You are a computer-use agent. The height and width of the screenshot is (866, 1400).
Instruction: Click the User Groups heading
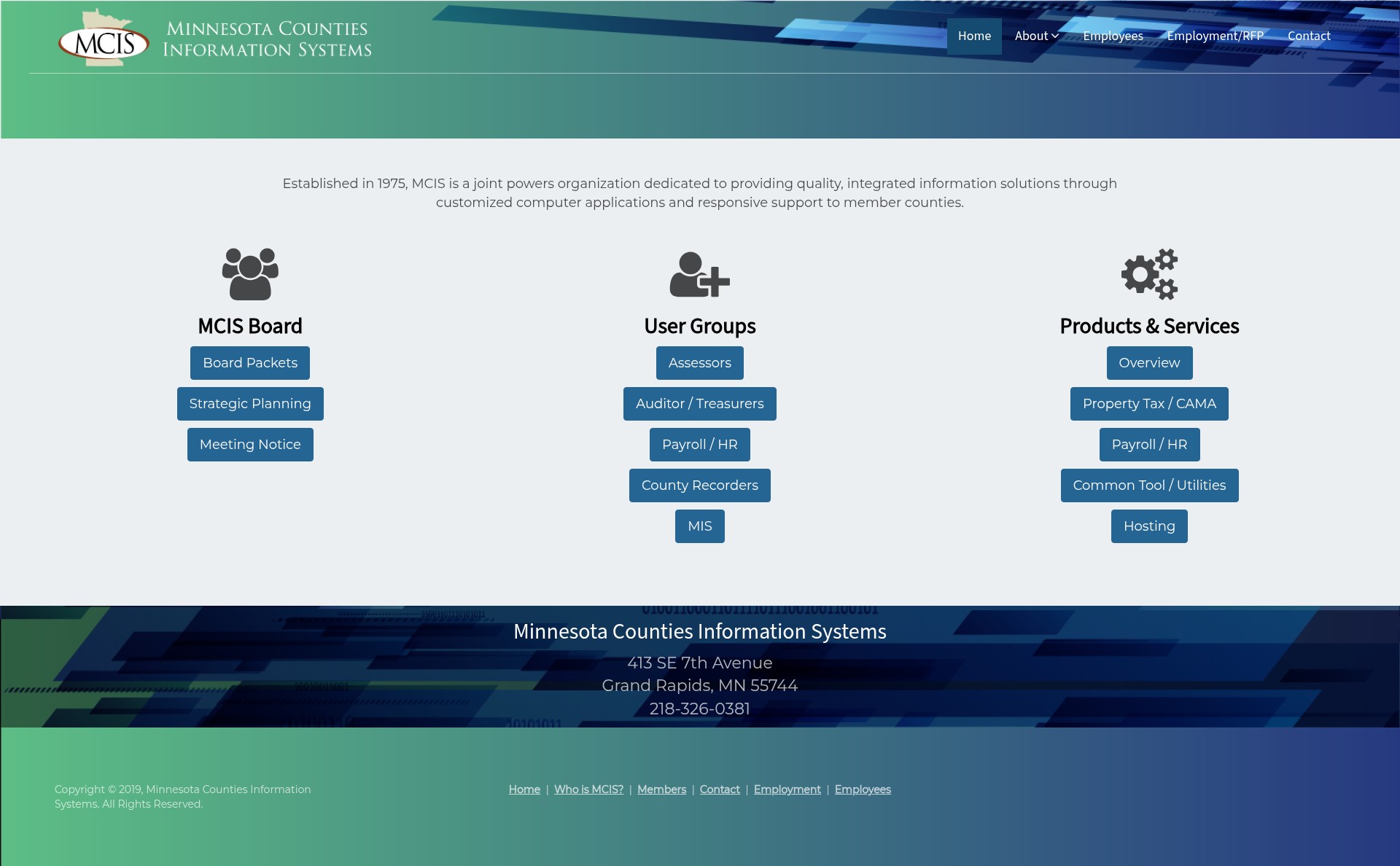(x=700, y=326)
